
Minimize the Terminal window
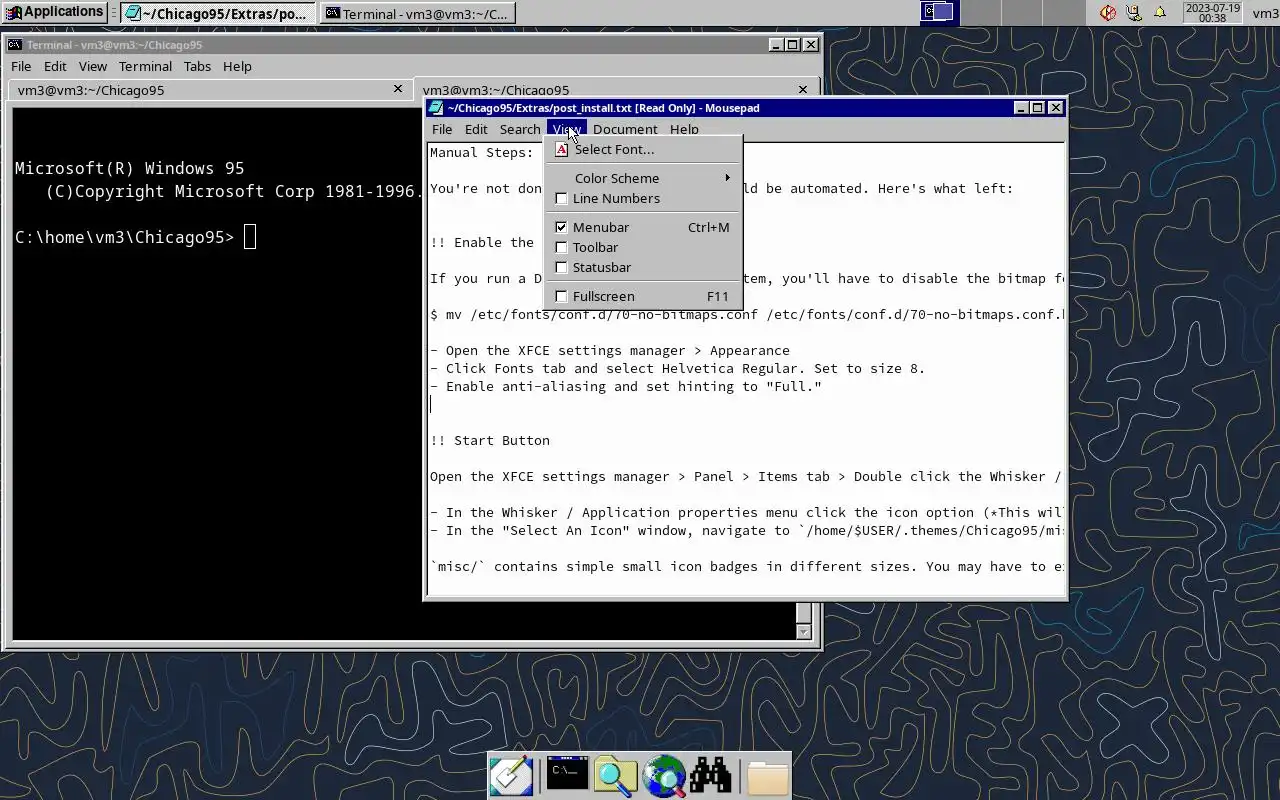coord(775,45)
